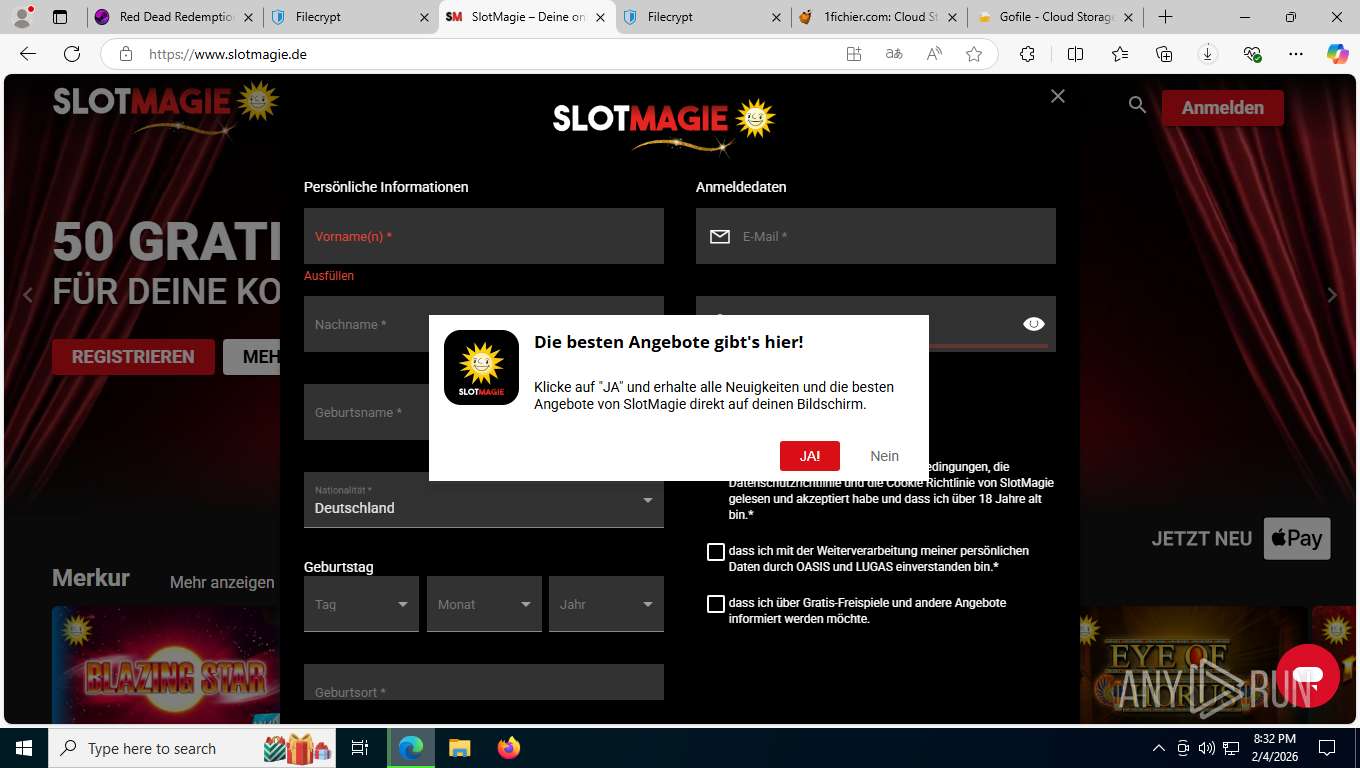This screenshot has width=1360, height=768.
Task: Switch to the Gofile Cloud Storage tab
Action: [1055, 17]
